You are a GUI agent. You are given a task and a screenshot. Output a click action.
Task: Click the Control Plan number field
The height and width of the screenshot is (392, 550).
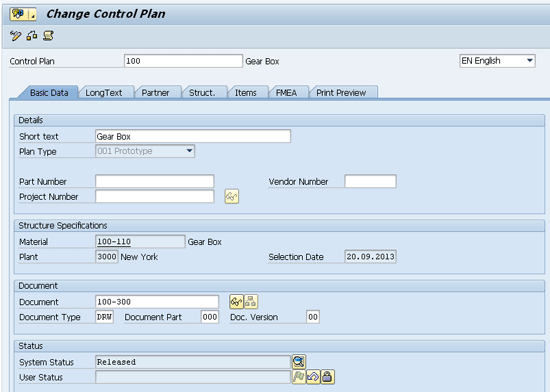(183, 61)
